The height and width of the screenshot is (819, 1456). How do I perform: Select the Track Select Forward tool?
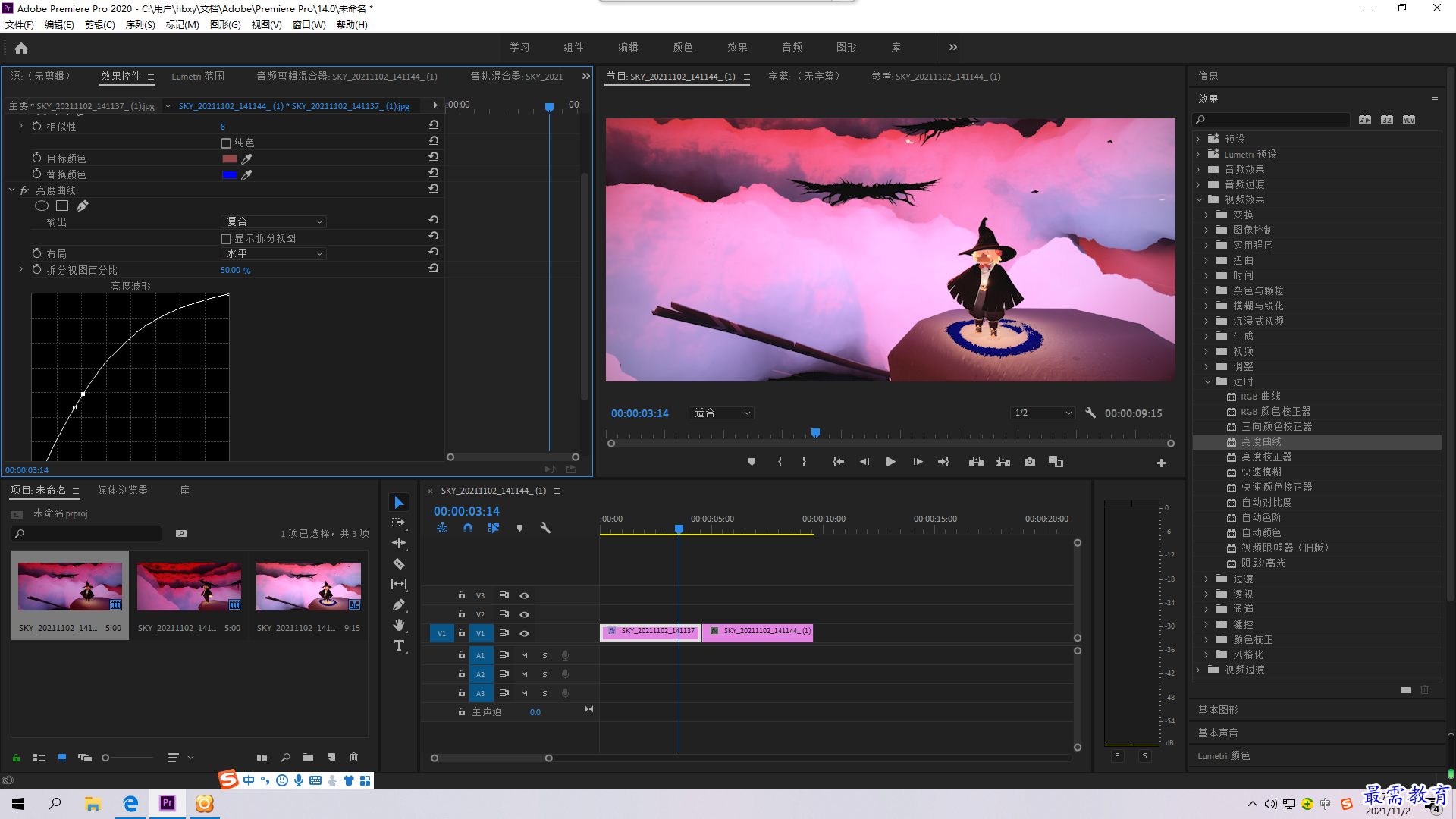[399, 522]
